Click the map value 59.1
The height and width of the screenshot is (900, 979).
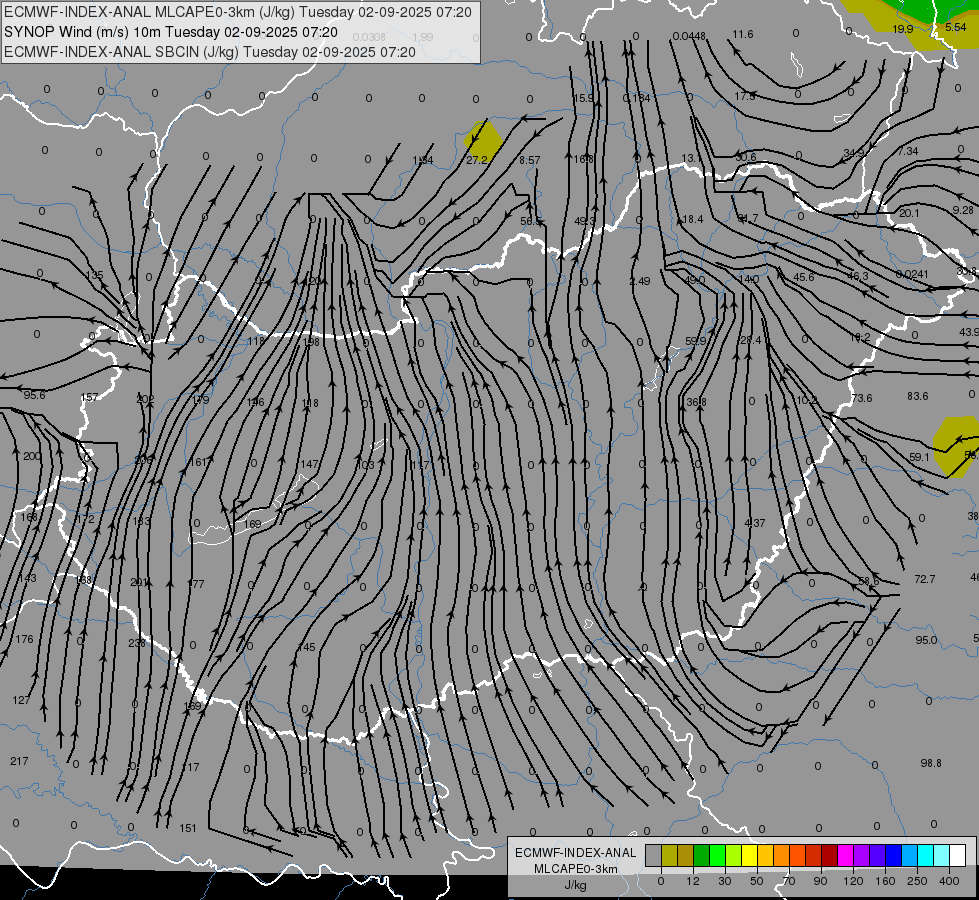[x=919, y=457]
